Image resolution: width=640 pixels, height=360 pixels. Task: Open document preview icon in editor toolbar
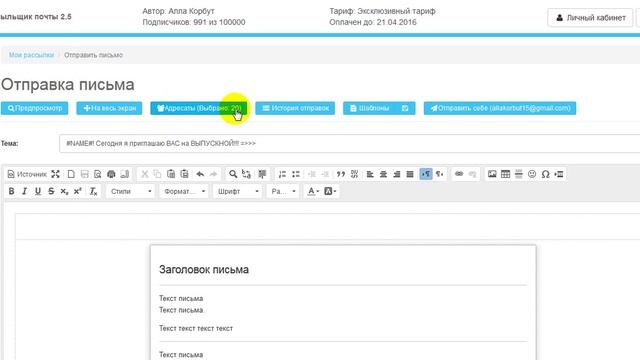(98, 174)
